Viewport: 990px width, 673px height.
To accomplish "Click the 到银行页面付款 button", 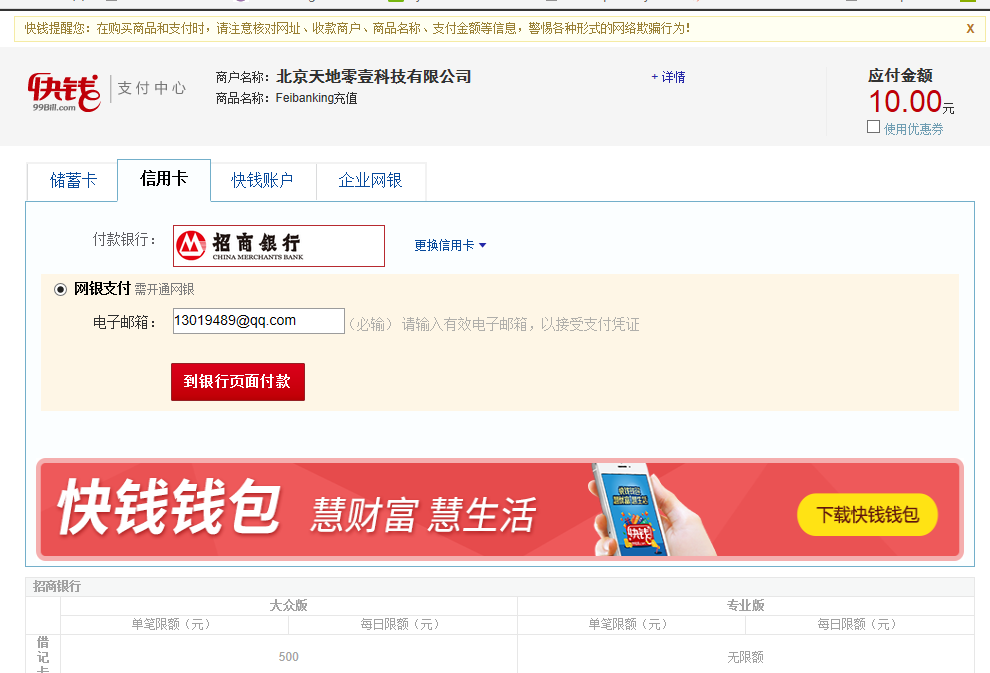I will coord(237,381).
